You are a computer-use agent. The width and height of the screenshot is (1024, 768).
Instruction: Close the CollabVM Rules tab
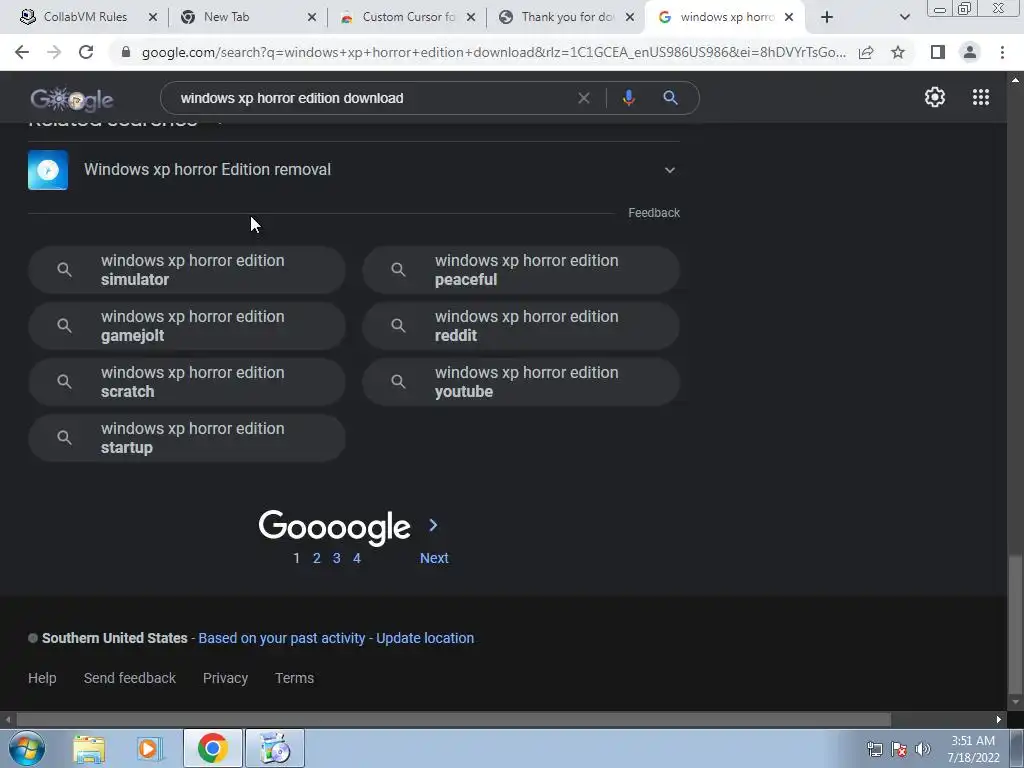tap(153, 17)
